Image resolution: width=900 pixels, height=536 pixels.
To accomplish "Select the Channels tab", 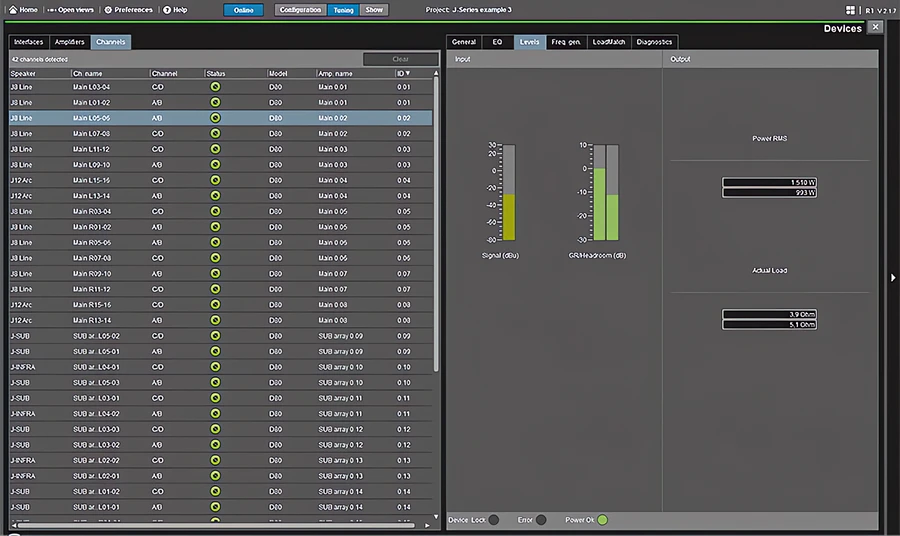I will [x=111, y=42].
